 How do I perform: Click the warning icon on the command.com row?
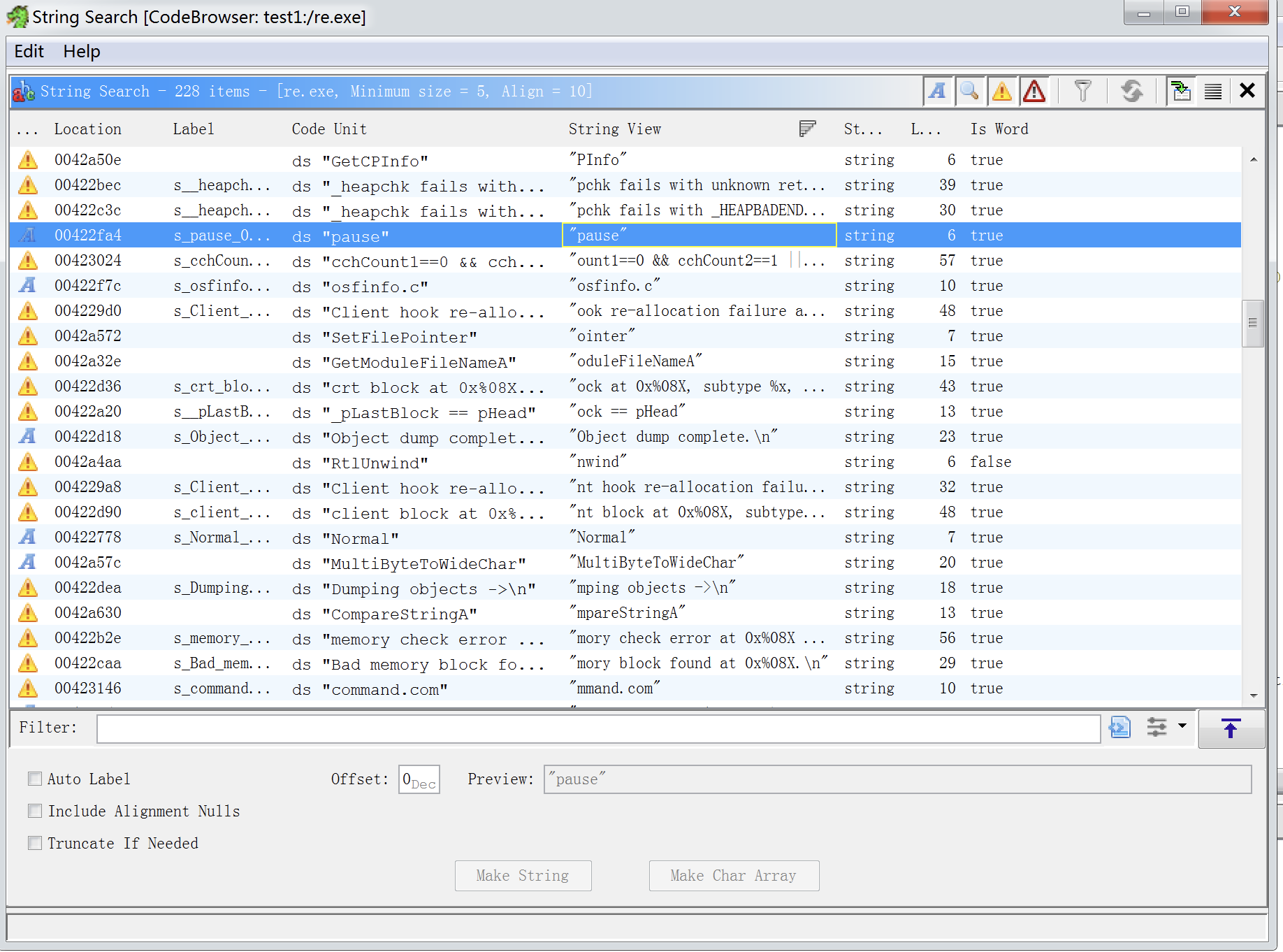pyautogui.click(x=28, y=688)
